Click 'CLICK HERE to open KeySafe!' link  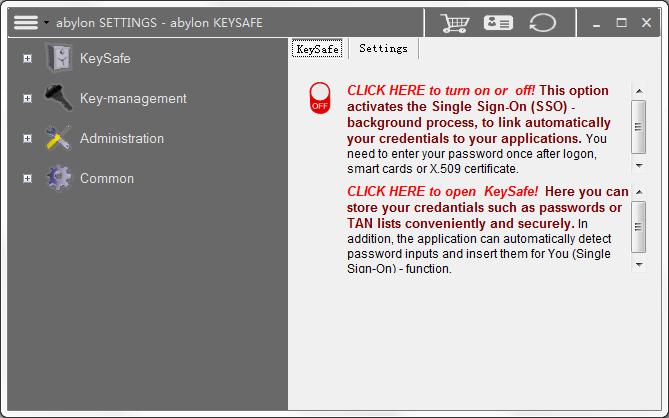(x=442, y=192)
